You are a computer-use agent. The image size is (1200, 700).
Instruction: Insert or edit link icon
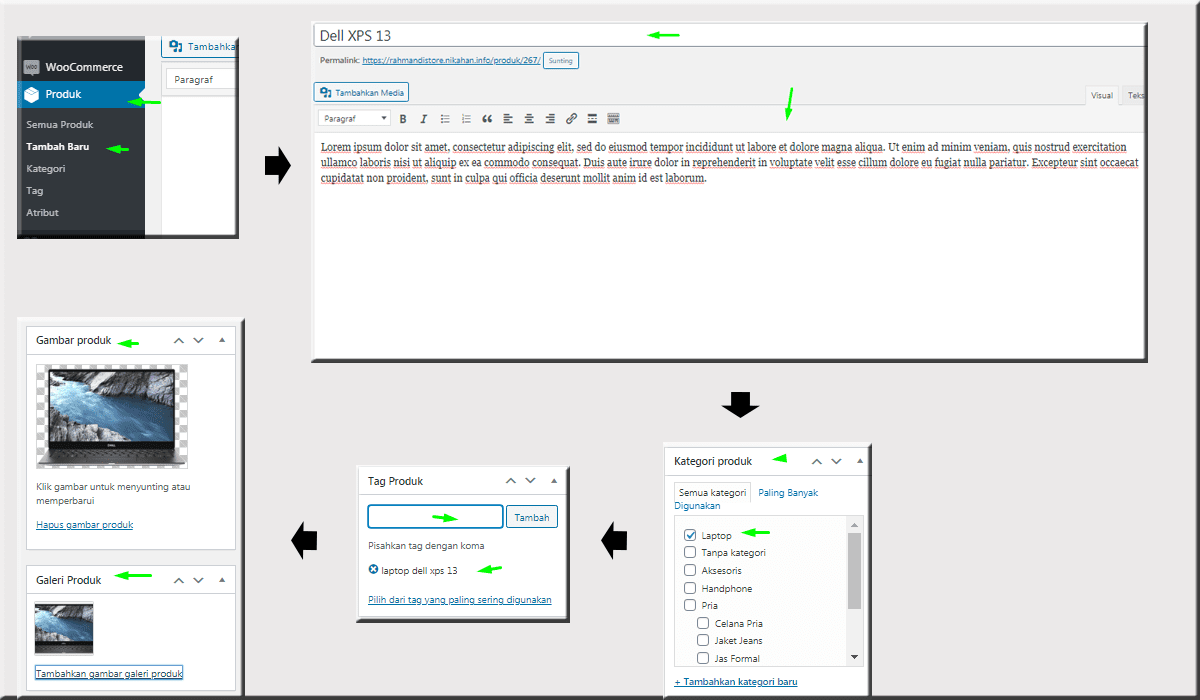click(571, 118)
